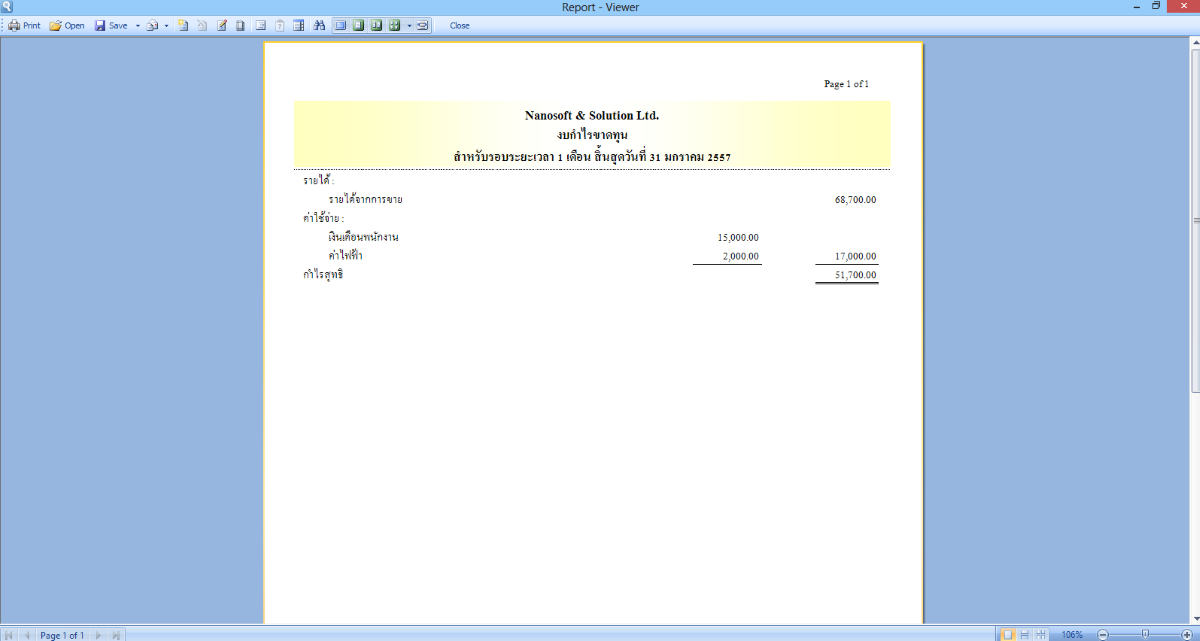The height and width of the screenshot is (641, 1200).
Task: Switch to full screen view icon
Action: click(x=340, y=25)
